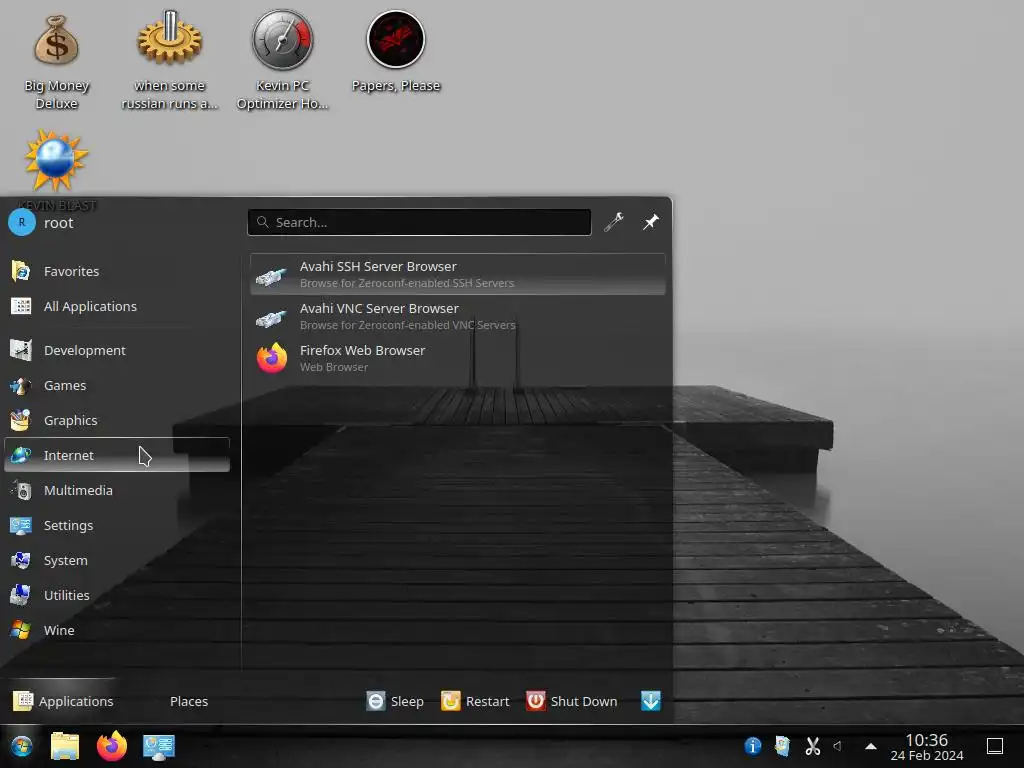Open the volume tray icon

(x=838, y=746)
